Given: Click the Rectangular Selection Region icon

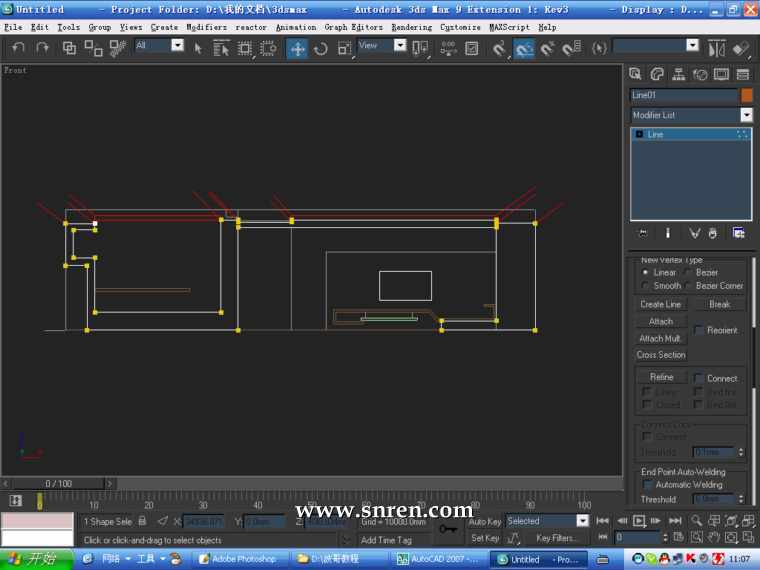Looking at the screenshot, I should click(244, 48).
